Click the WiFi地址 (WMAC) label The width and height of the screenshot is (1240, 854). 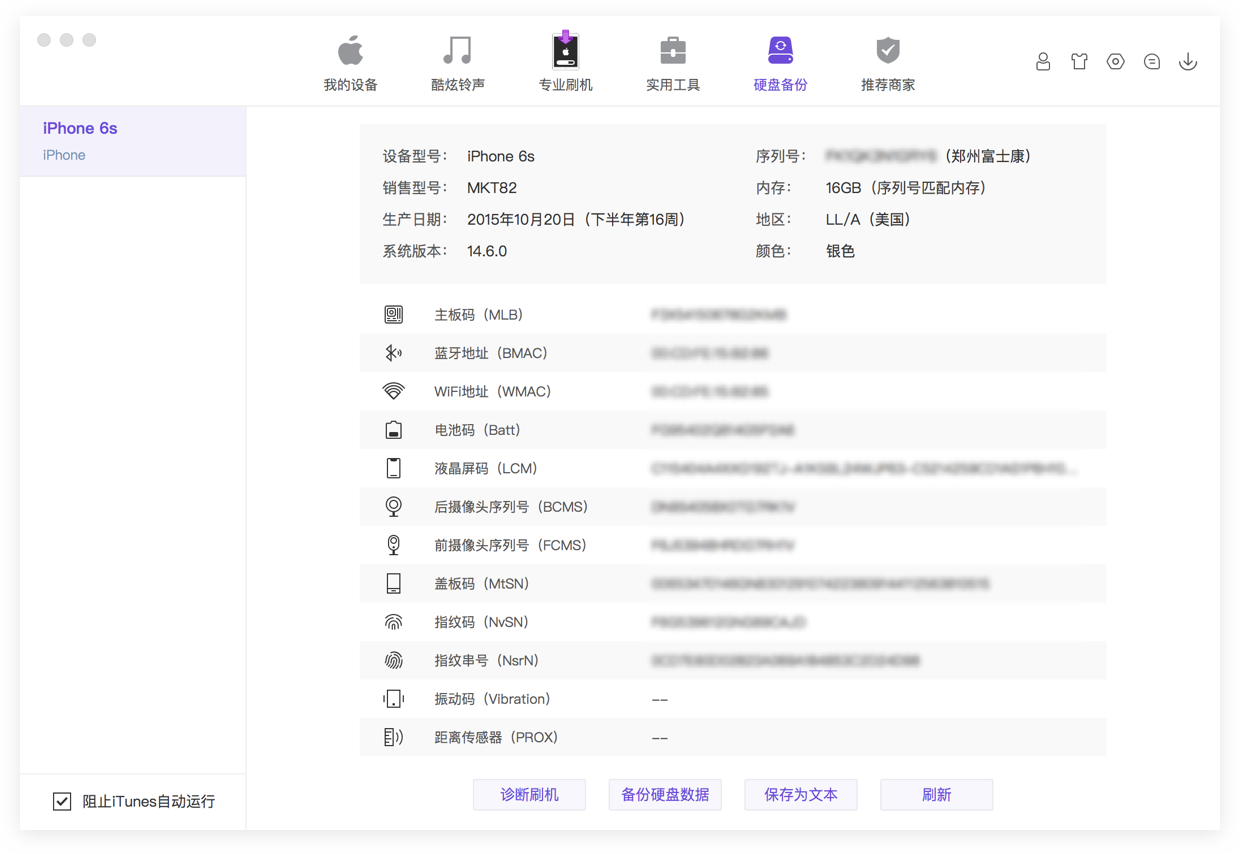[x=493, y=392]
